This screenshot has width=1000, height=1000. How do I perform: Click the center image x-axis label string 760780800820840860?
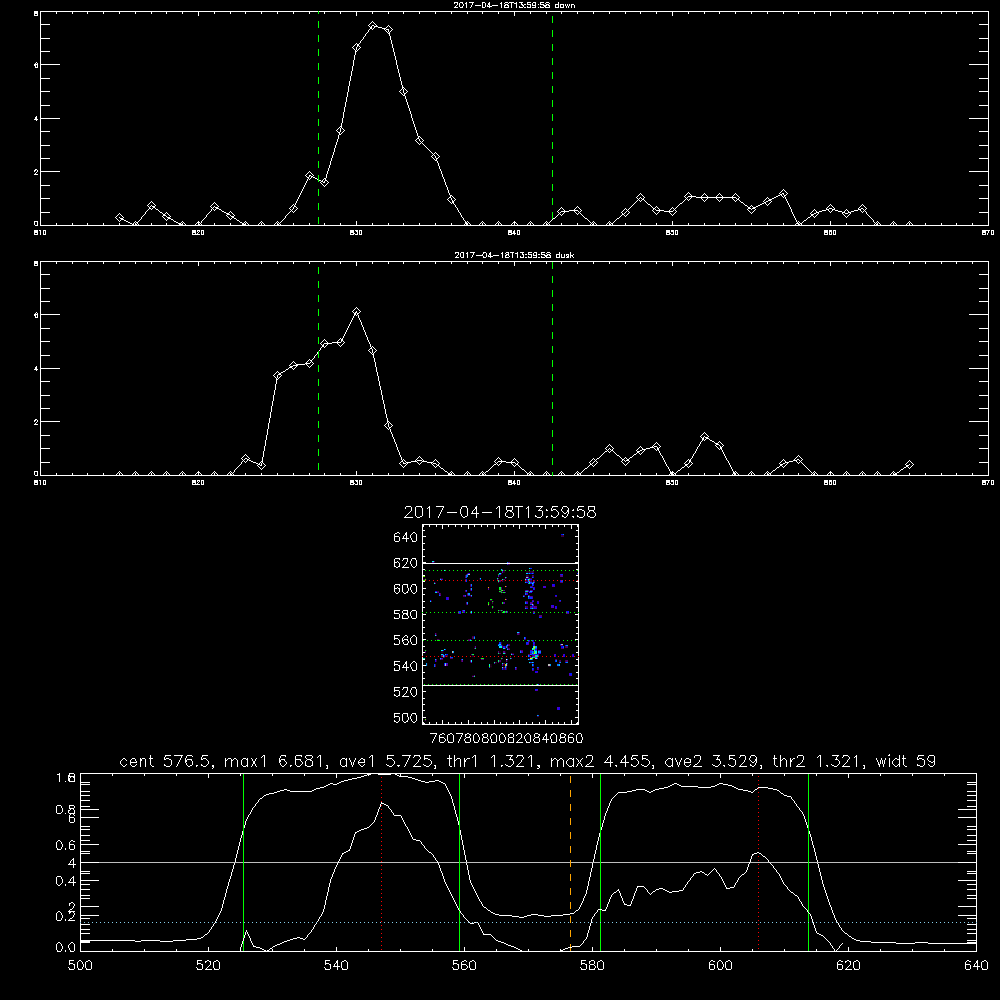tap(506, 738)
